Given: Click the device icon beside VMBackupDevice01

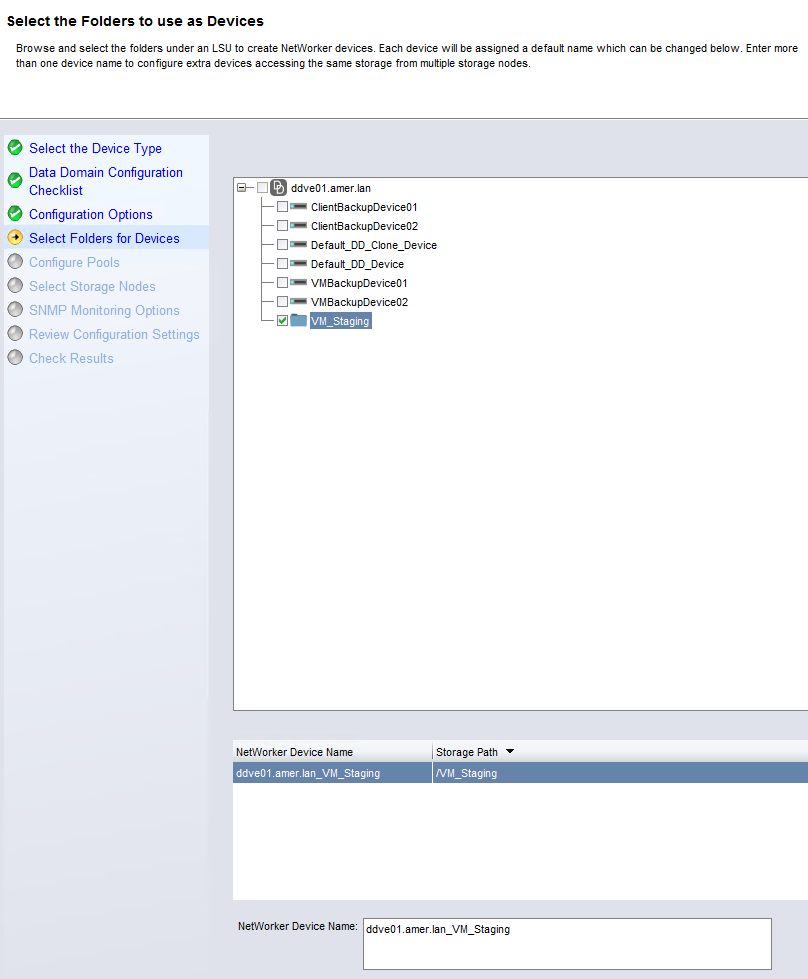Looking at the screenshot, I should (x=297, y=282).
